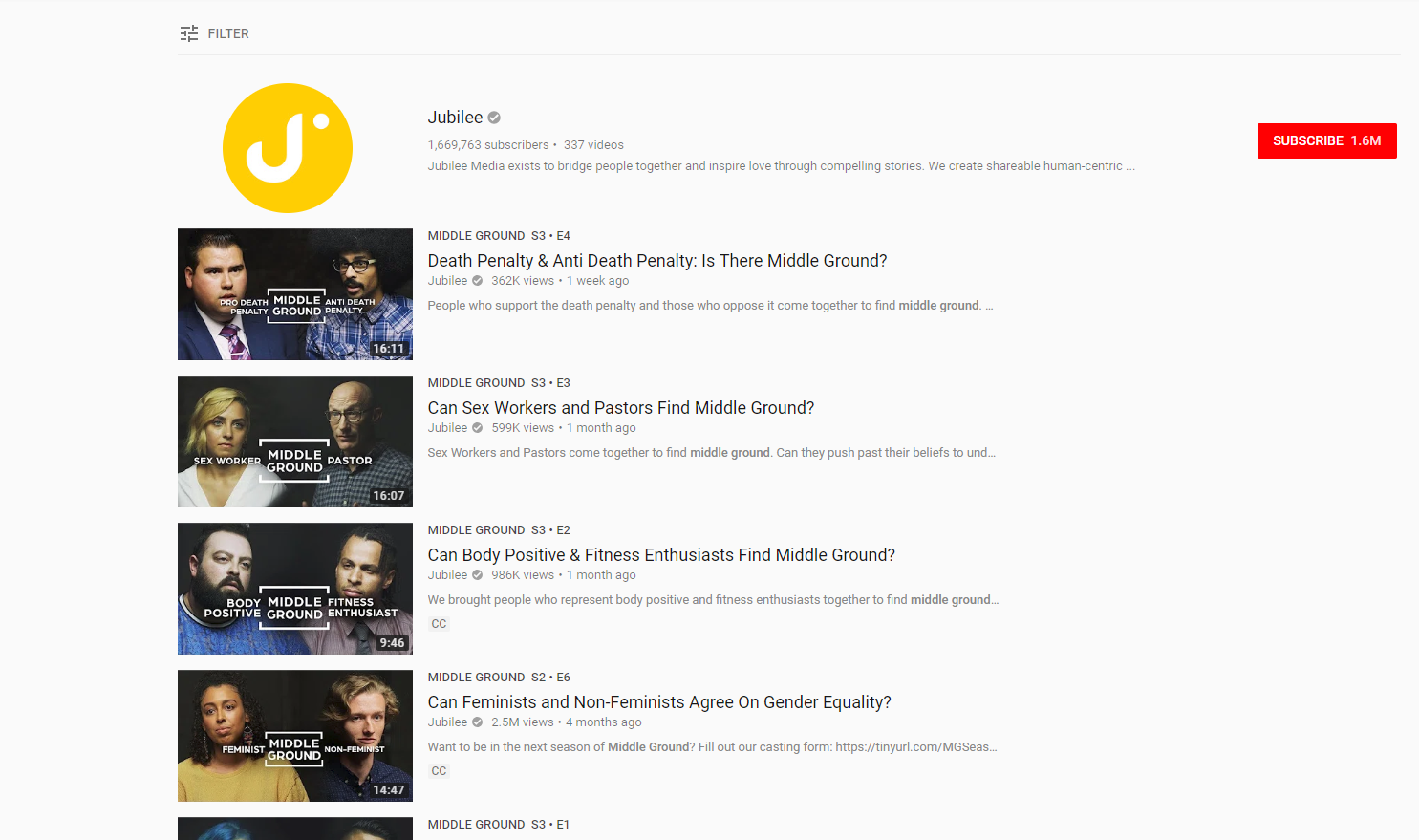Subscribe to Jubilee with the red button
The height and width of the screenshot is (840, 1419).
pos(1326,140)
